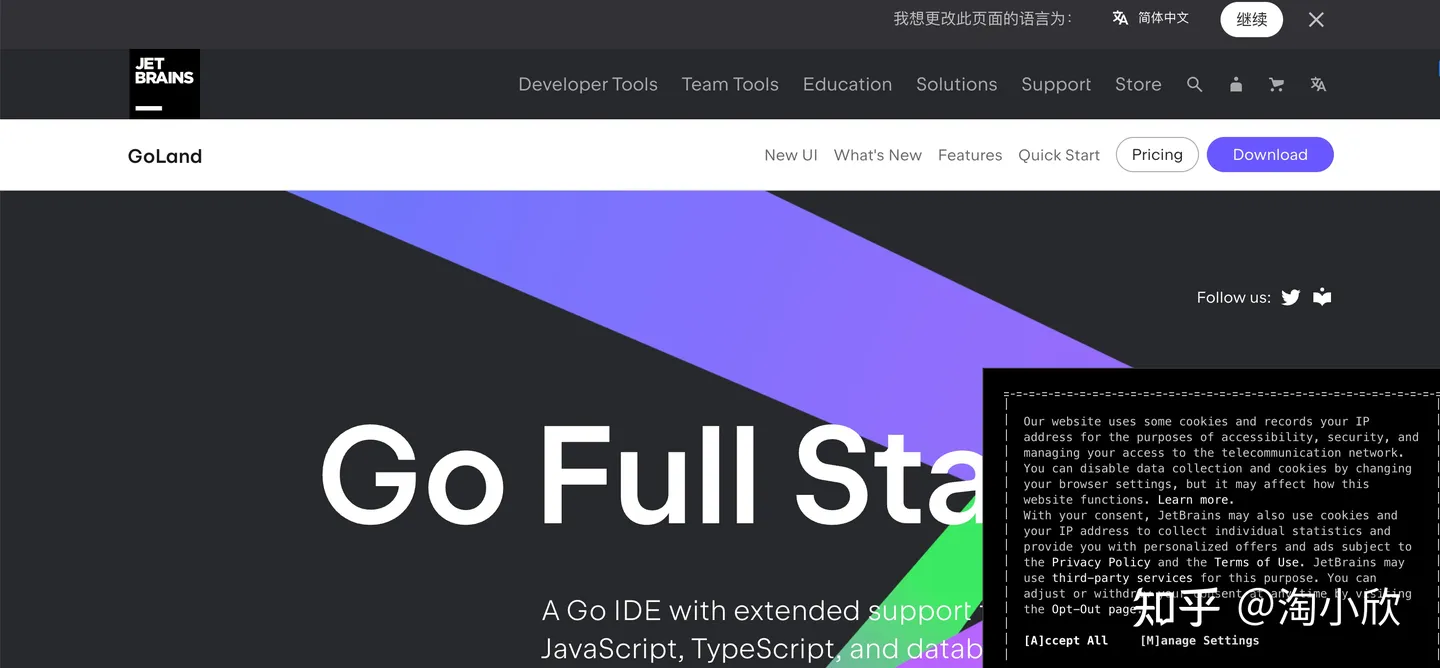Screen dimensions: 1440x668
Task: Click 继续 to confirm the language change
Action: click(x=1251, y=19)
